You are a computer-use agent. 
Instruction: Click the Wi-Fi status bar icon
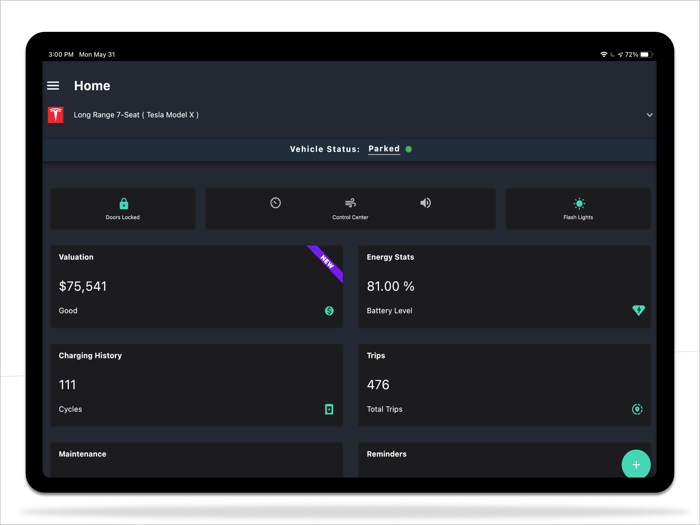(604, 54)
